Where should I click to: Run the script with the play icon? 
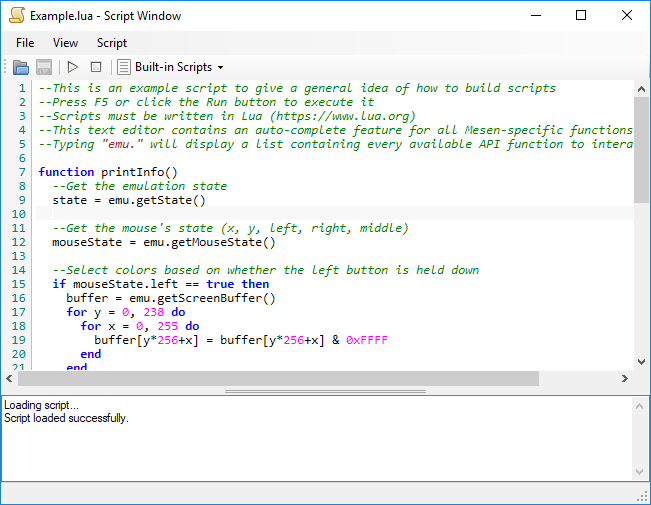73,67
